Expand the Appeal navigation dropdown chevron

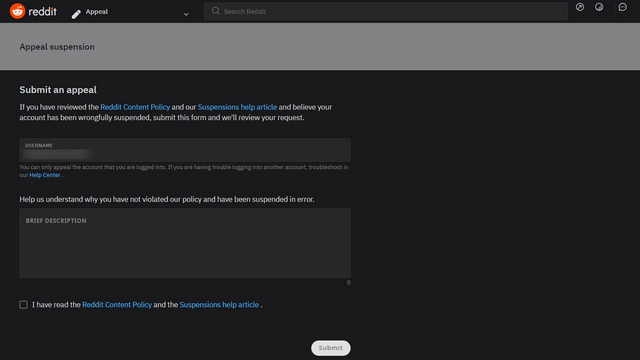186,14
